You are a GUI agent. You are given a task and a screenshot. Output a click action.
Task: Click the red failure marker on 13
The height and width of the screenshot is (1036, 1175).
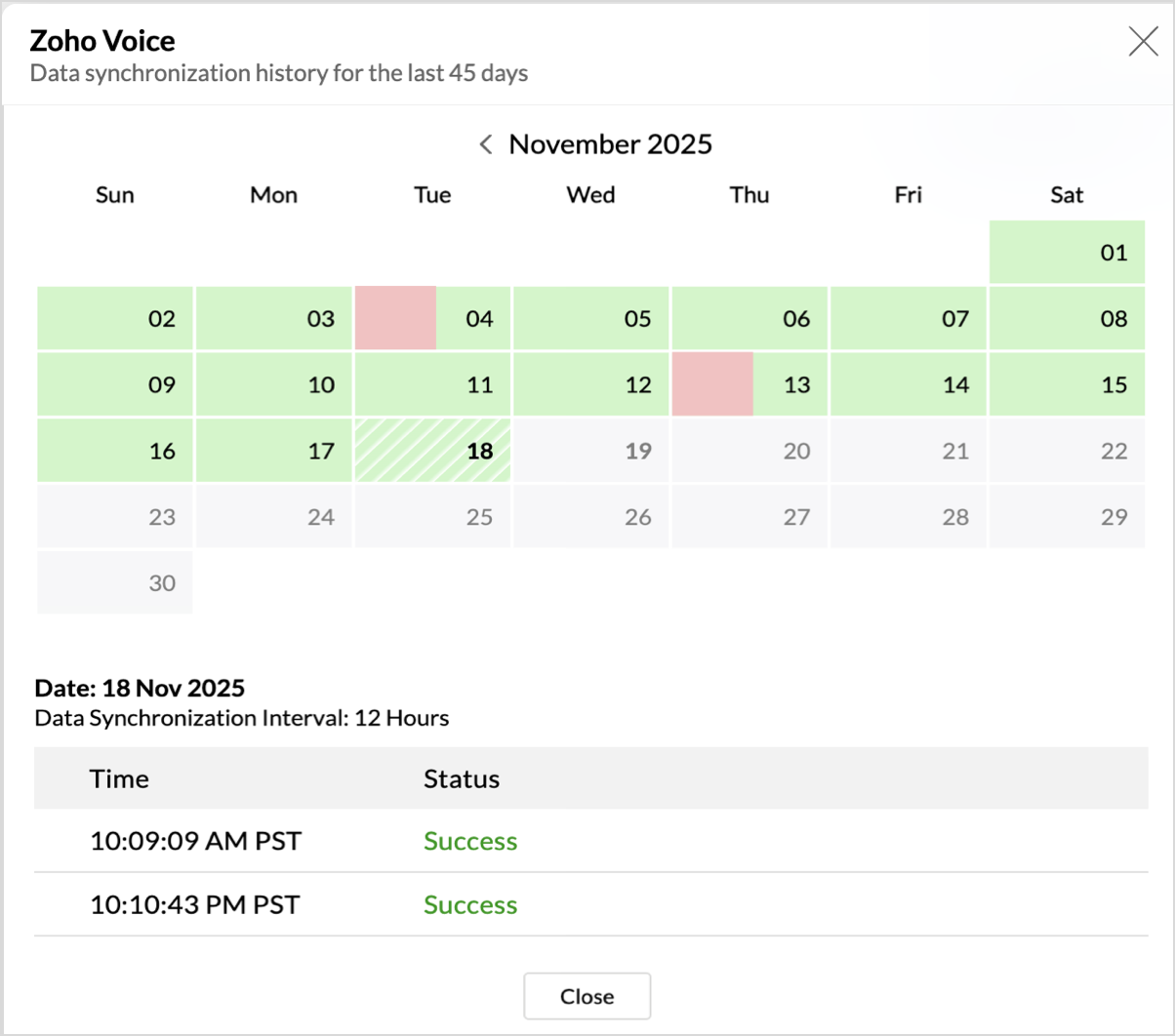click(x=712, y=384)
